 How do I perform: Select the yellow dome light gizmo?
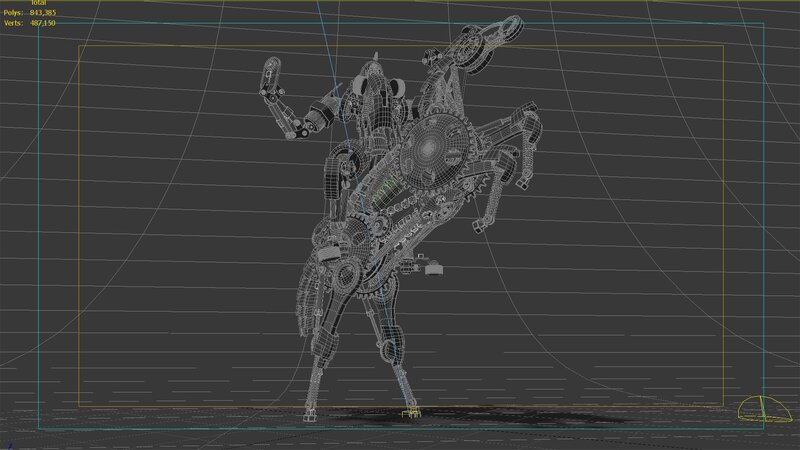[757, 408]
